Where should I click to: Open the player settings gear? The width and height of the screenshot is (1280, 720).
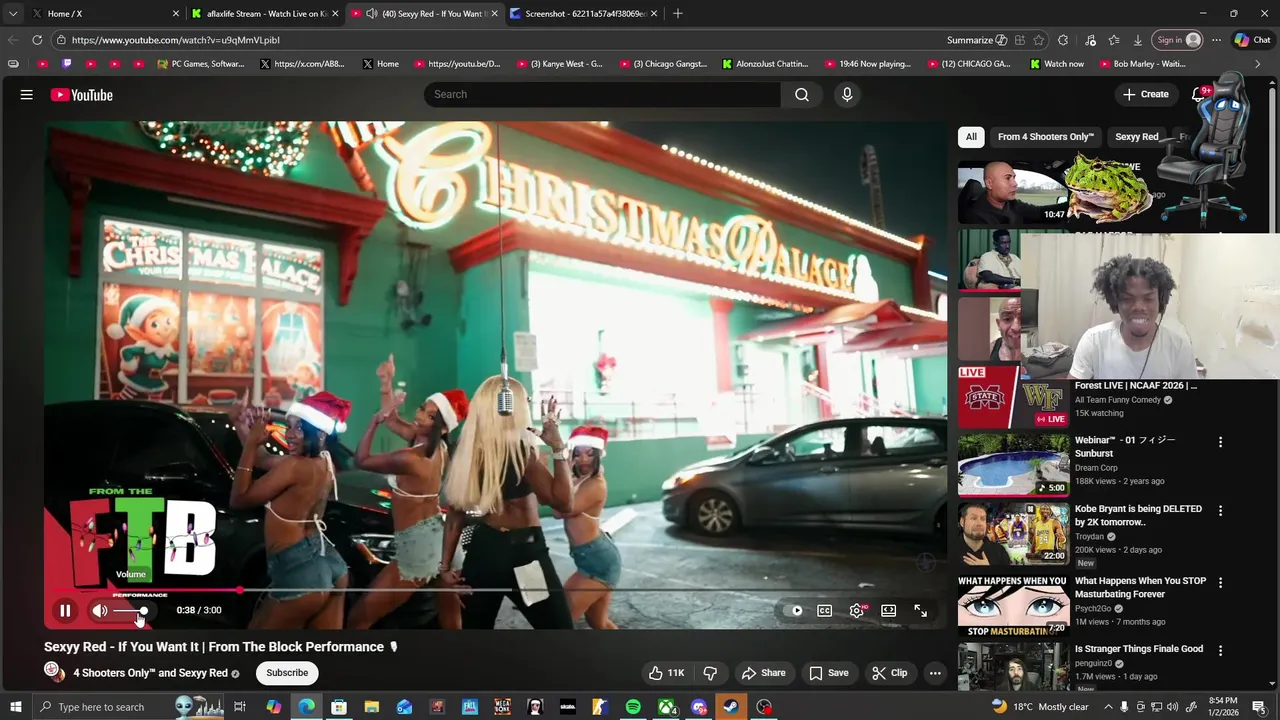coord(857,610)
